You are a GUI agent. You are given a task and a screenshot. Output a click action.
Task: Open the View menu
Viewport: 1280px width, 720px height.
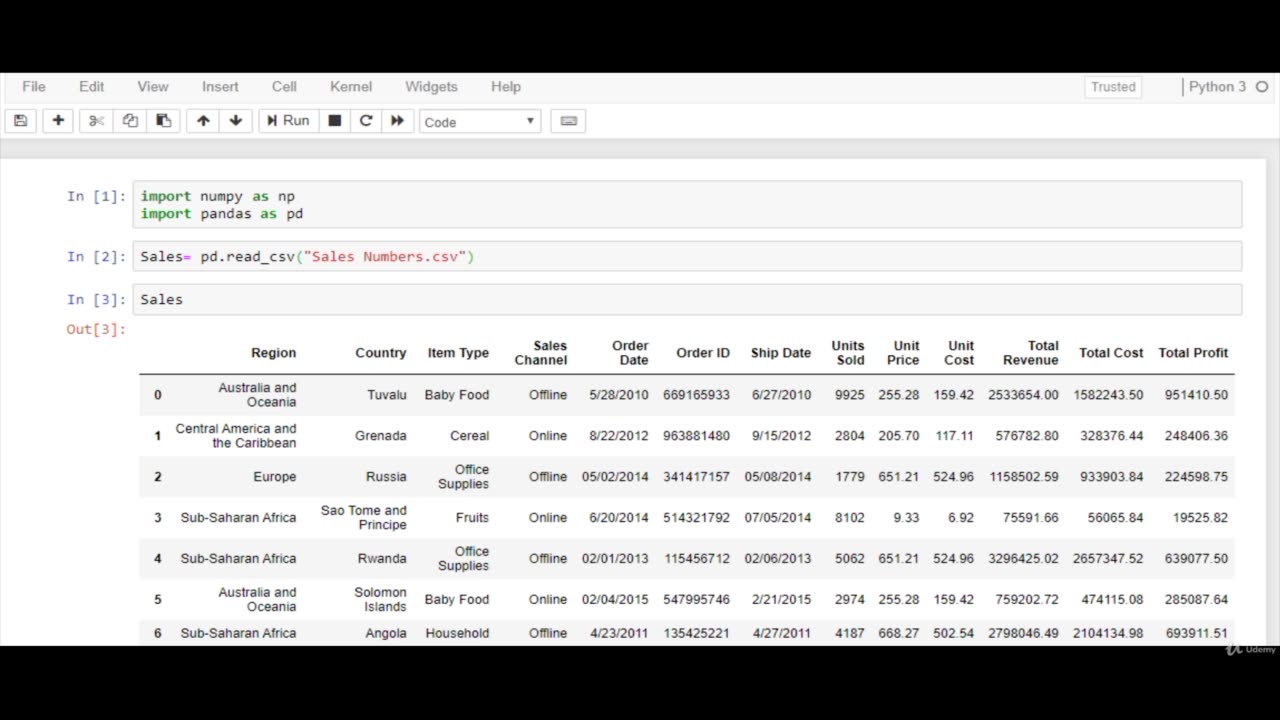coord(153,87)
